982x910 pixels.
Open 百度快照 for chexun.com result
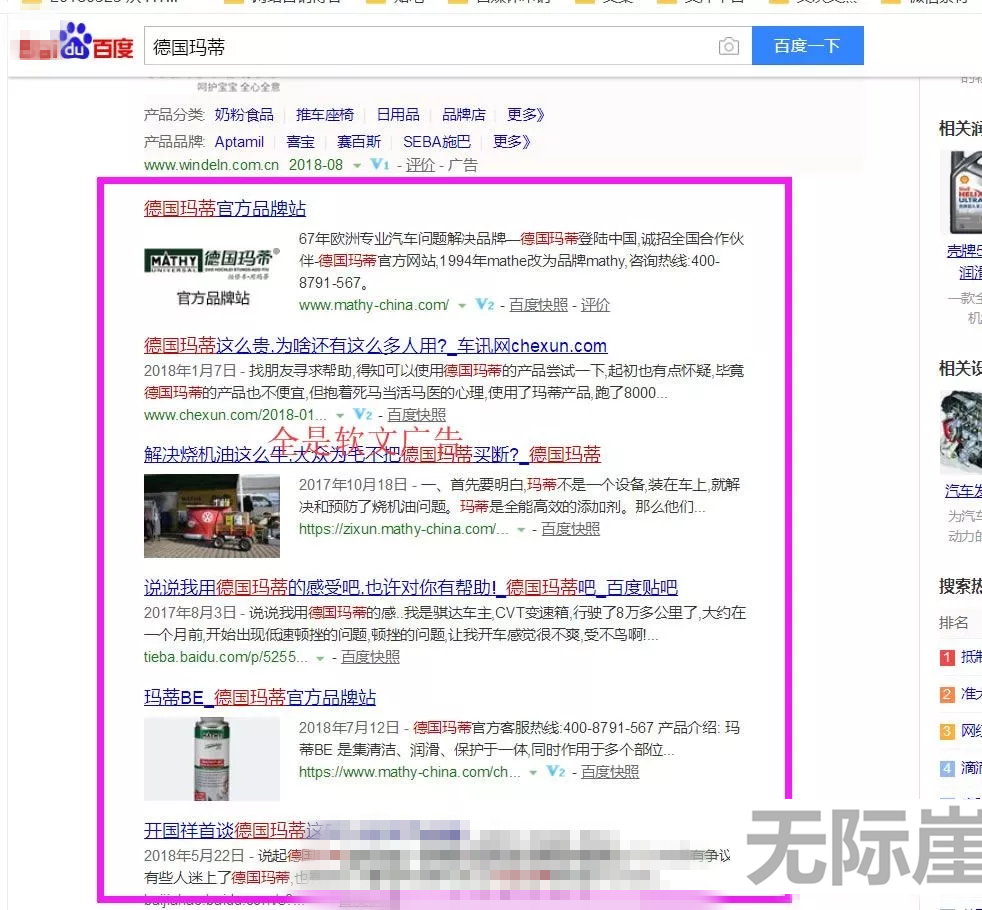coord(416,415)
